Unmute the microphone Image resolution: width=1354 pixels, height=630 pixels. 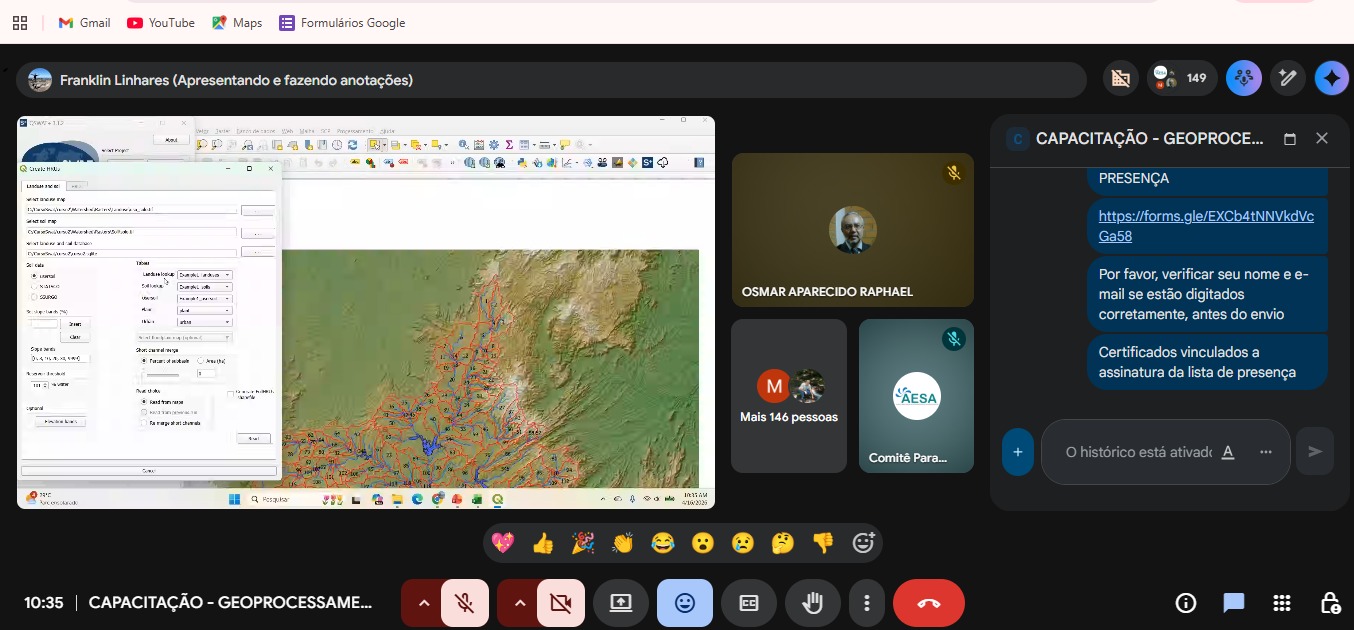(464, 603)
